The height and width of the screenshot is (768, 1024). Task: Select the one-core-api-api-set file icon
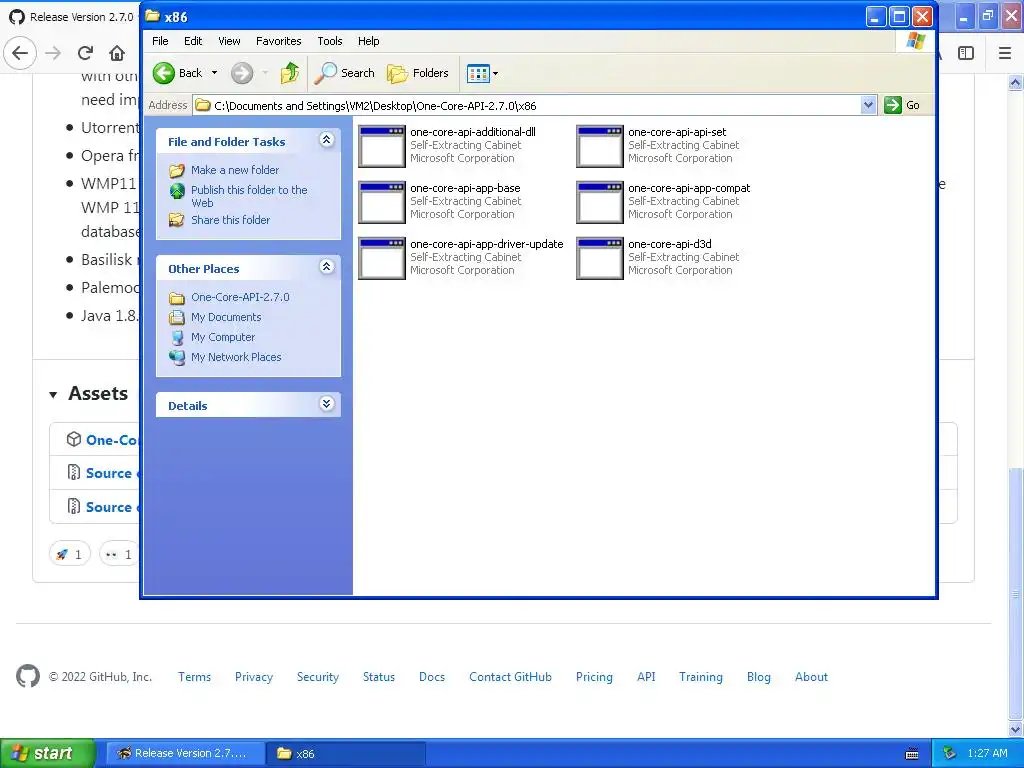coord(600,146)
